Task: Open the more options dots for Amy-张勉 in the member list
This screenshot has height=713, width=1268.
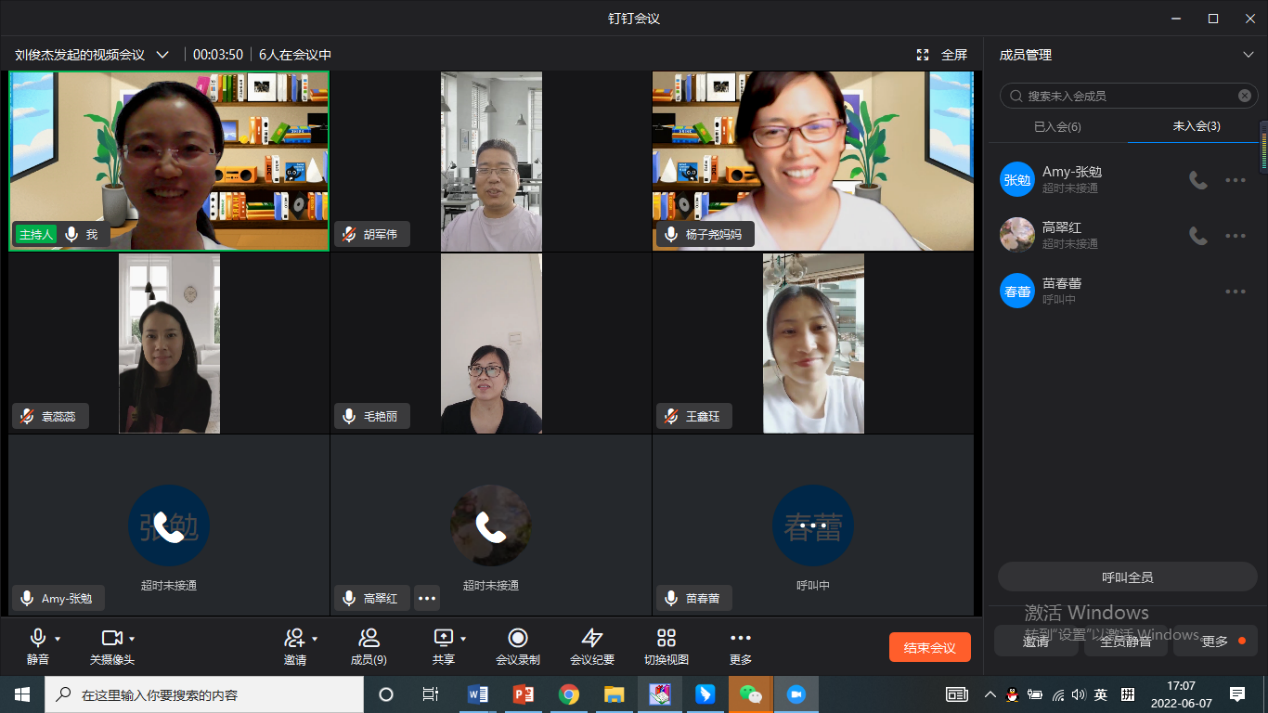Action: tap(1236, 180)
